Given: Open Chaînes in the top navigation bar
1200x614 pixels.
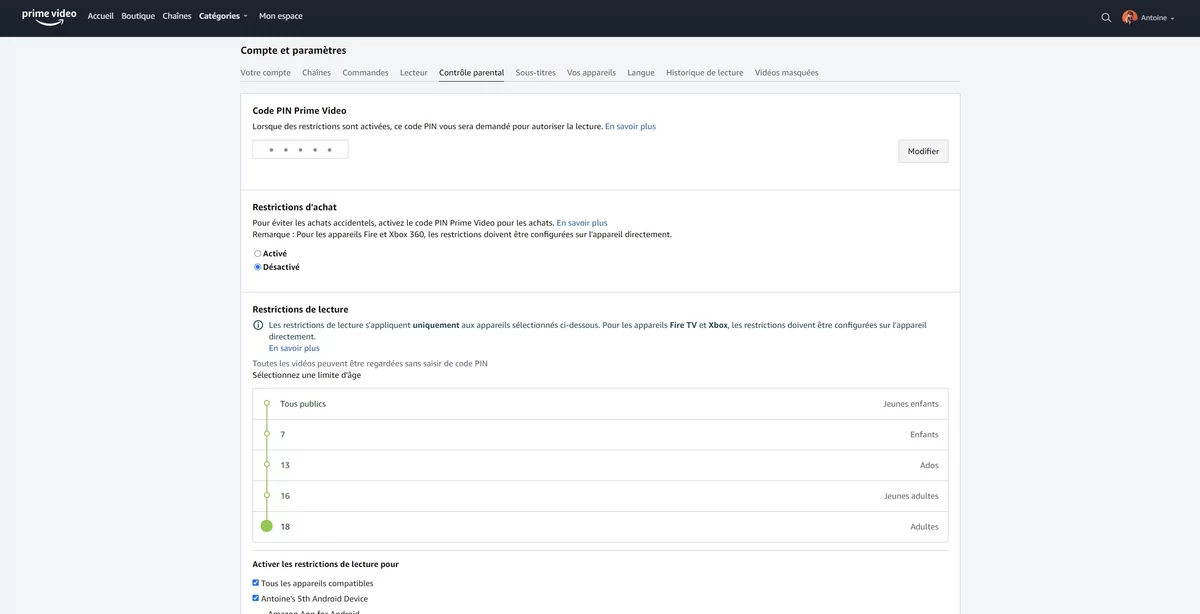Looking at the screenshot, I should click(x=177, y=17).
